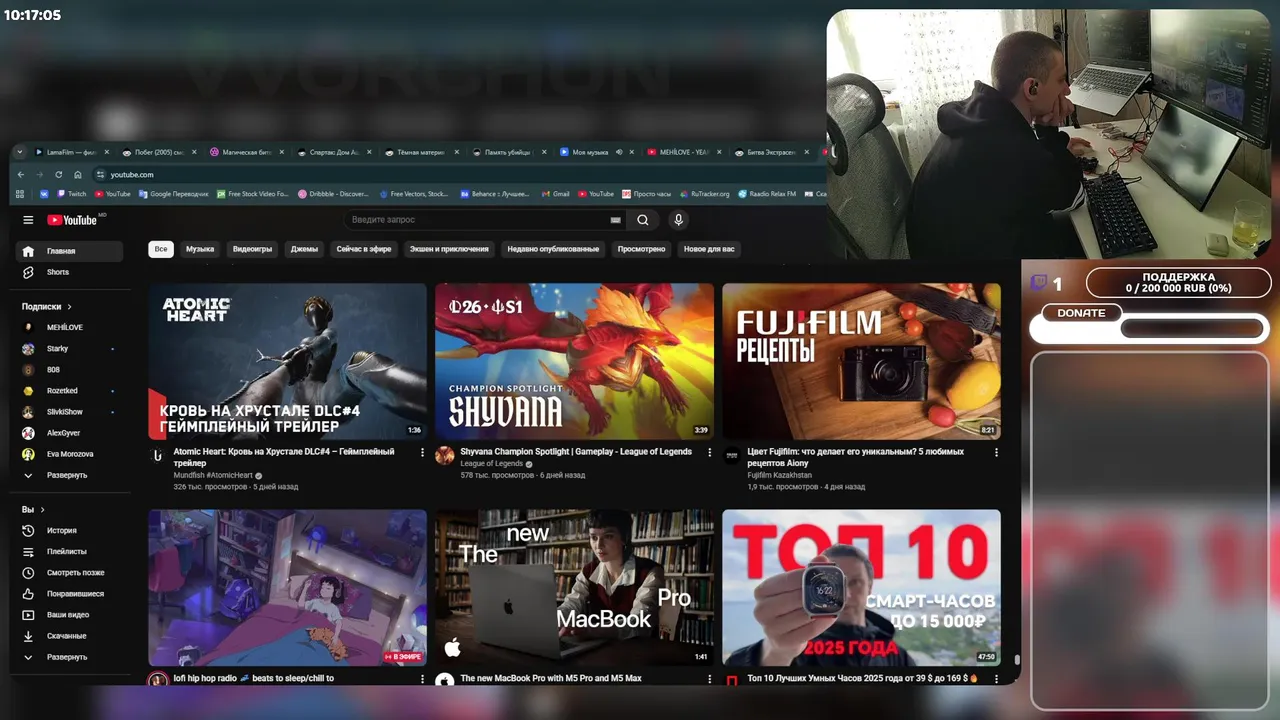The image size is (1280, 720).
Task: Open more options for Fujifilm video
Action: [x=996, y=453]
